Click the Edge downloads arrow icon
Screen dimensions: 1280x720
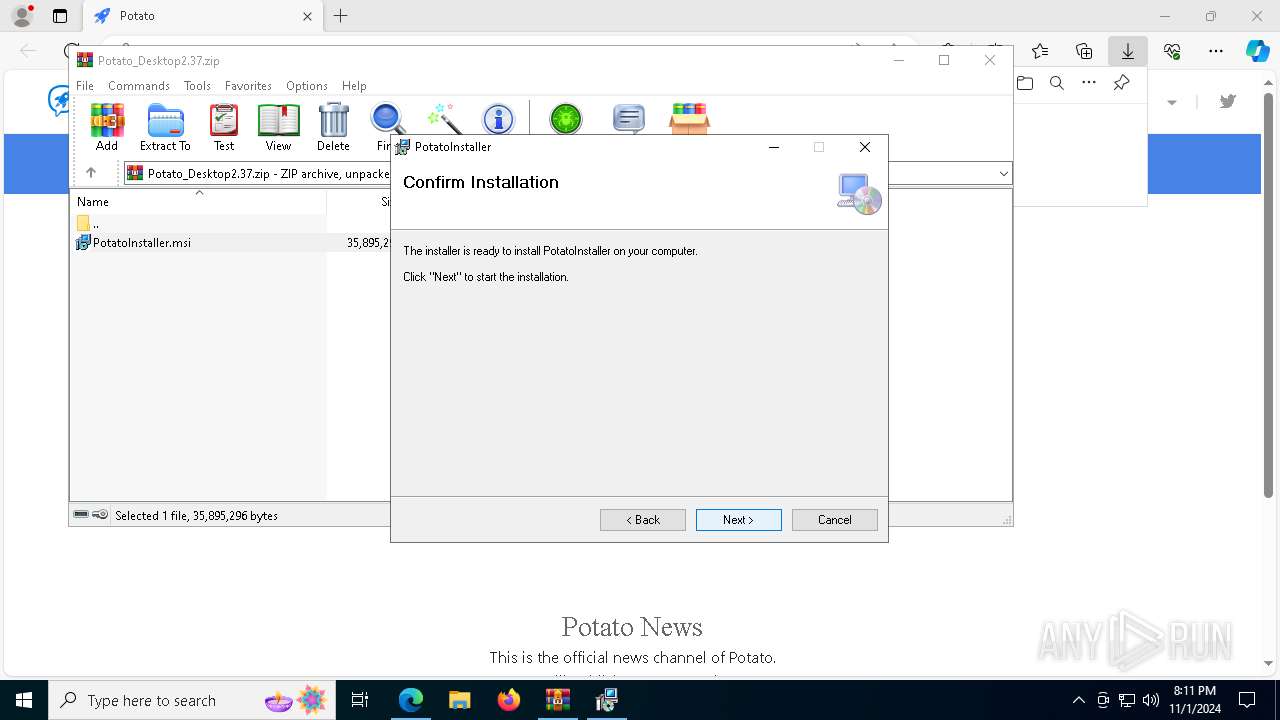coord(1128,51)
